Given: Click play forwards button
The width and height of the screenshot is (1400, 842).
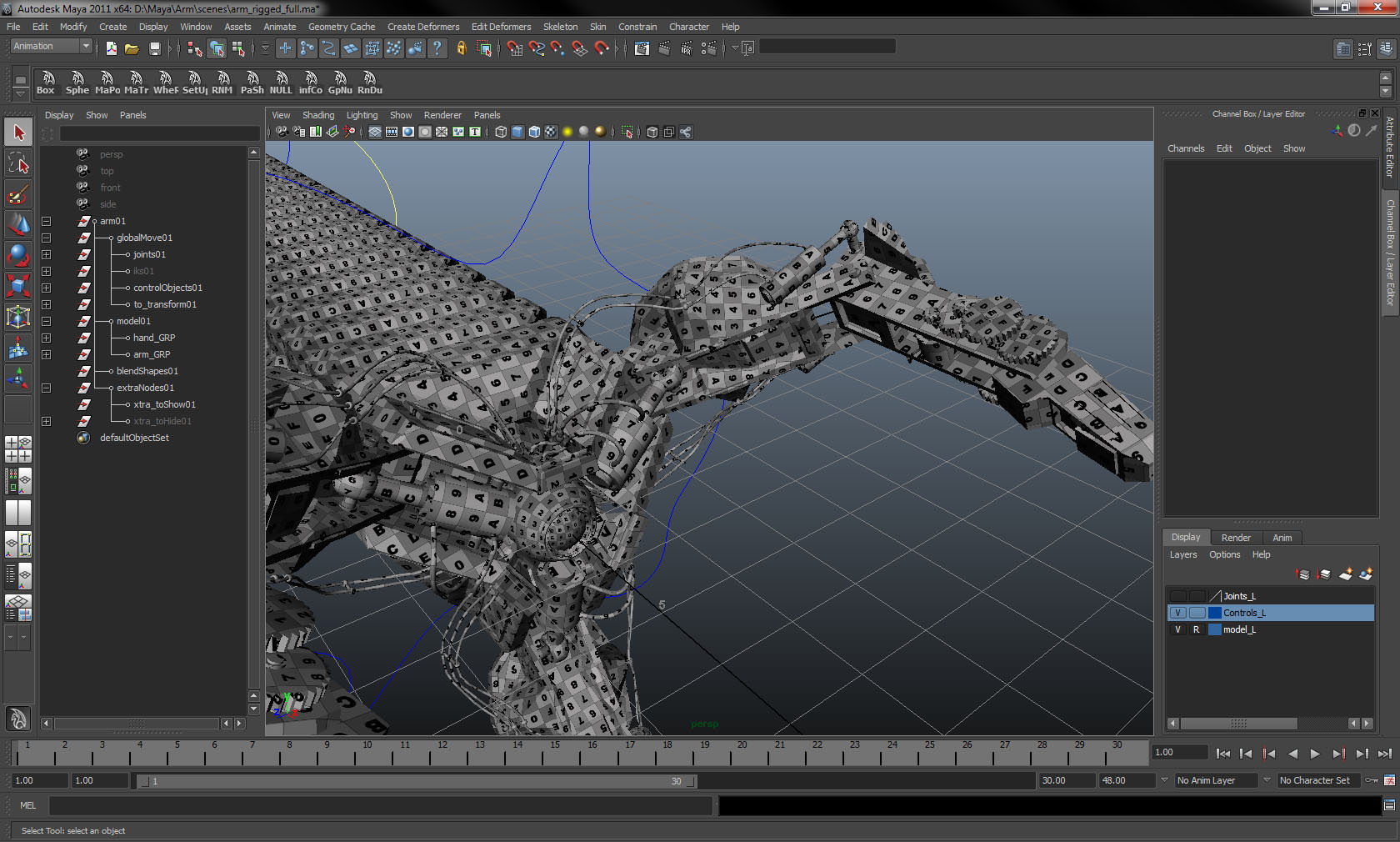Looking at the screenshot, I should pos(1315,754).
